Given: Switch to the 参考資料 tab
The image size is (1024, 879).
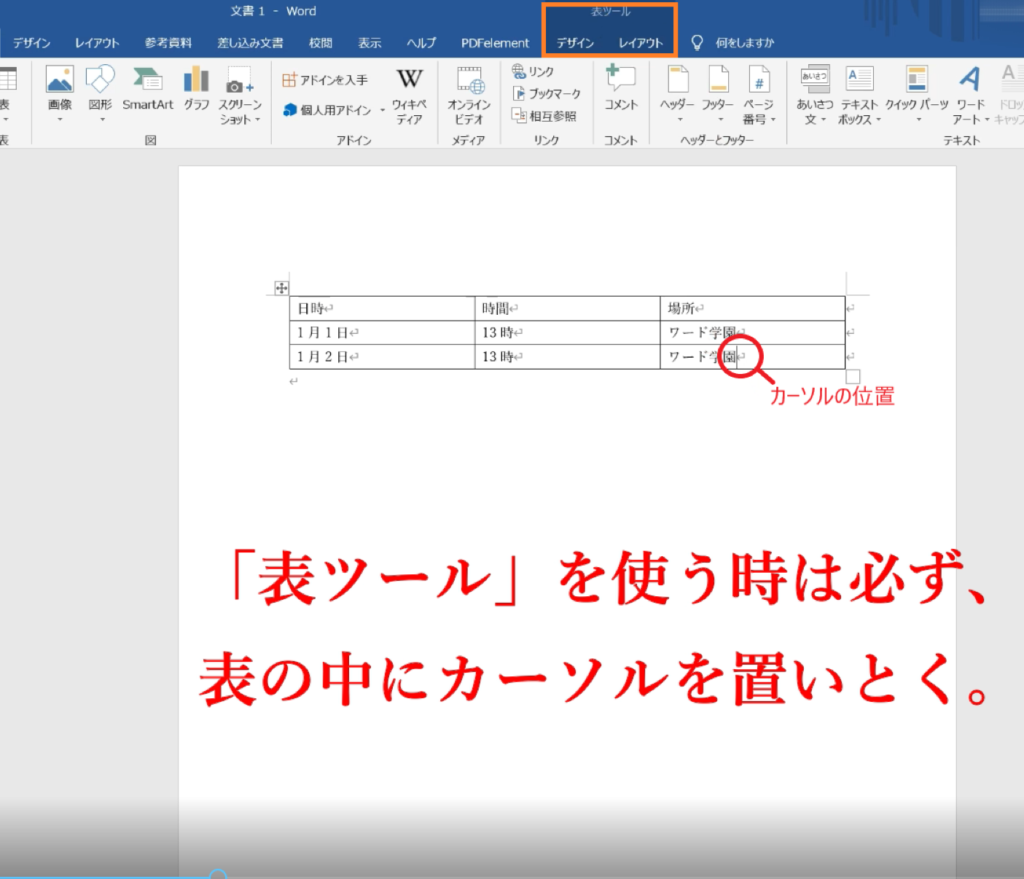Looking at the screenshot, I should (168, 43).
